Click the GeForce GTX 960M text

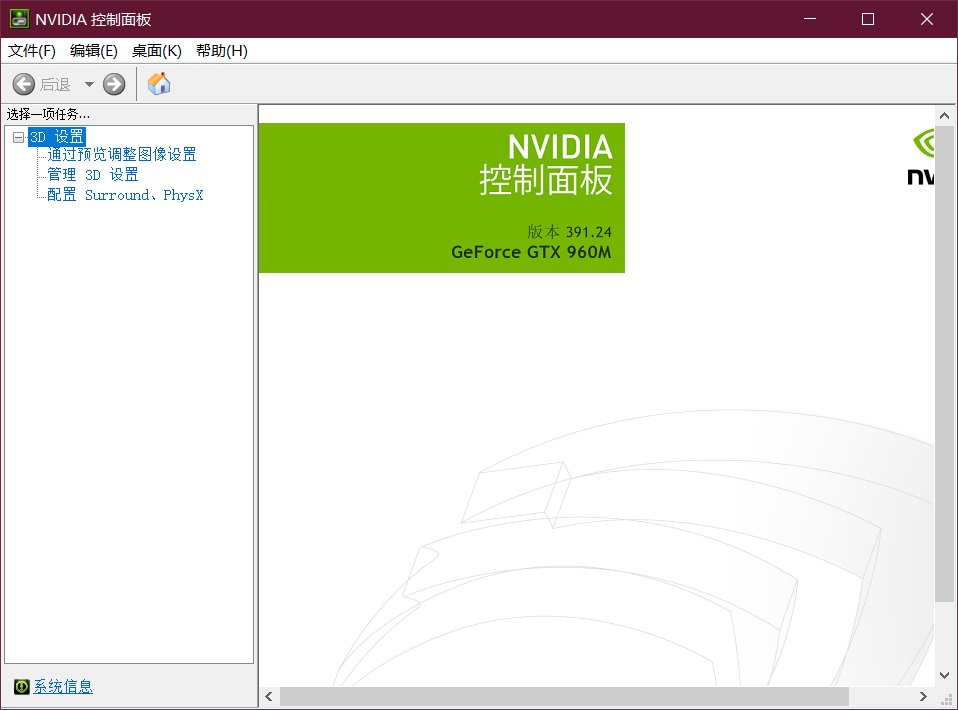(531, 252)
